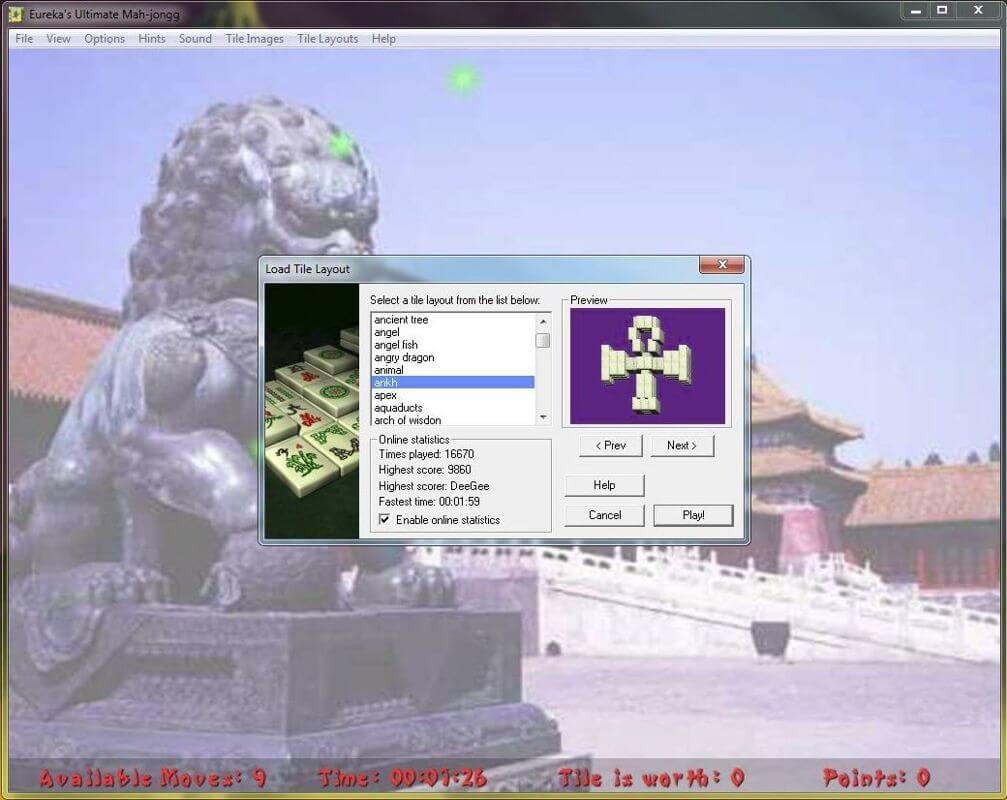Viewport: 1007px width, 800px height.
Task: Click the 'Fastest time: 00:01:59' text
Action: [x=429, y=501]
